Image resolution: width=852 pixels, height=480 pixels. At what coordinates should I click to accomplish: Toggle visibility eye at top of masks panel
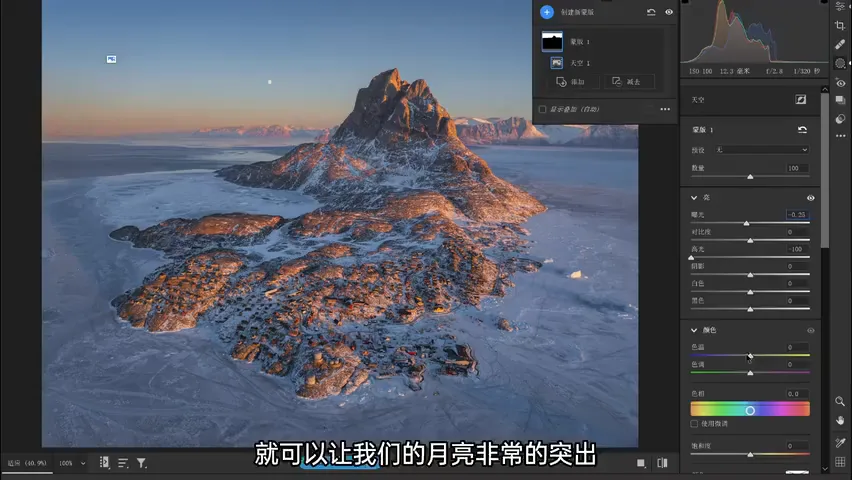(x=669, y=12)
